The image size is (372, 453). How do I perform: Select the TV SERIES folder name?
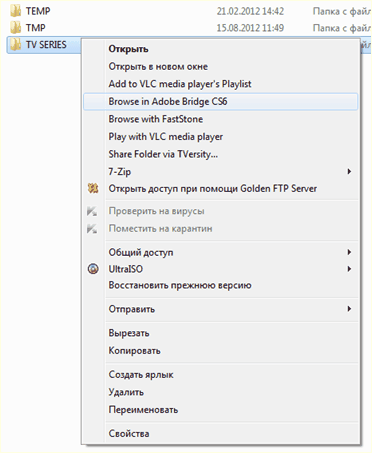click(46, 45)
